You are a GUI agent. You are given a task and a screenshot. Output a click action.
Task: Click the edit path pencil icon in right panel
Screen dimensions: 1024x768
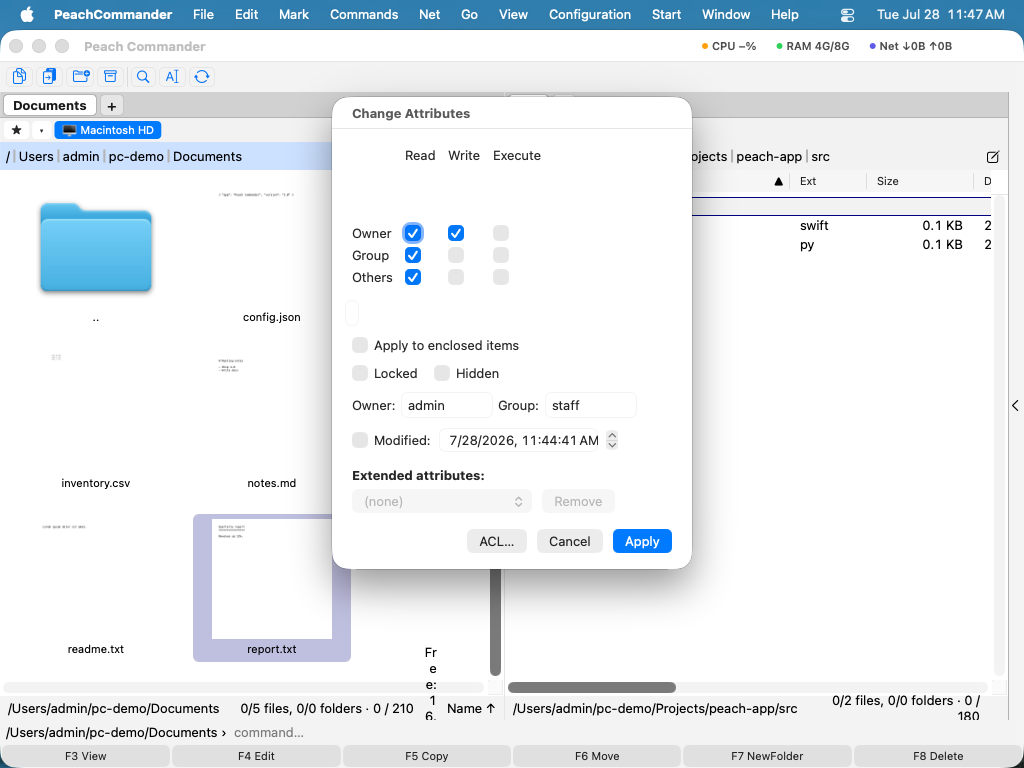click(x=993, y=157)
